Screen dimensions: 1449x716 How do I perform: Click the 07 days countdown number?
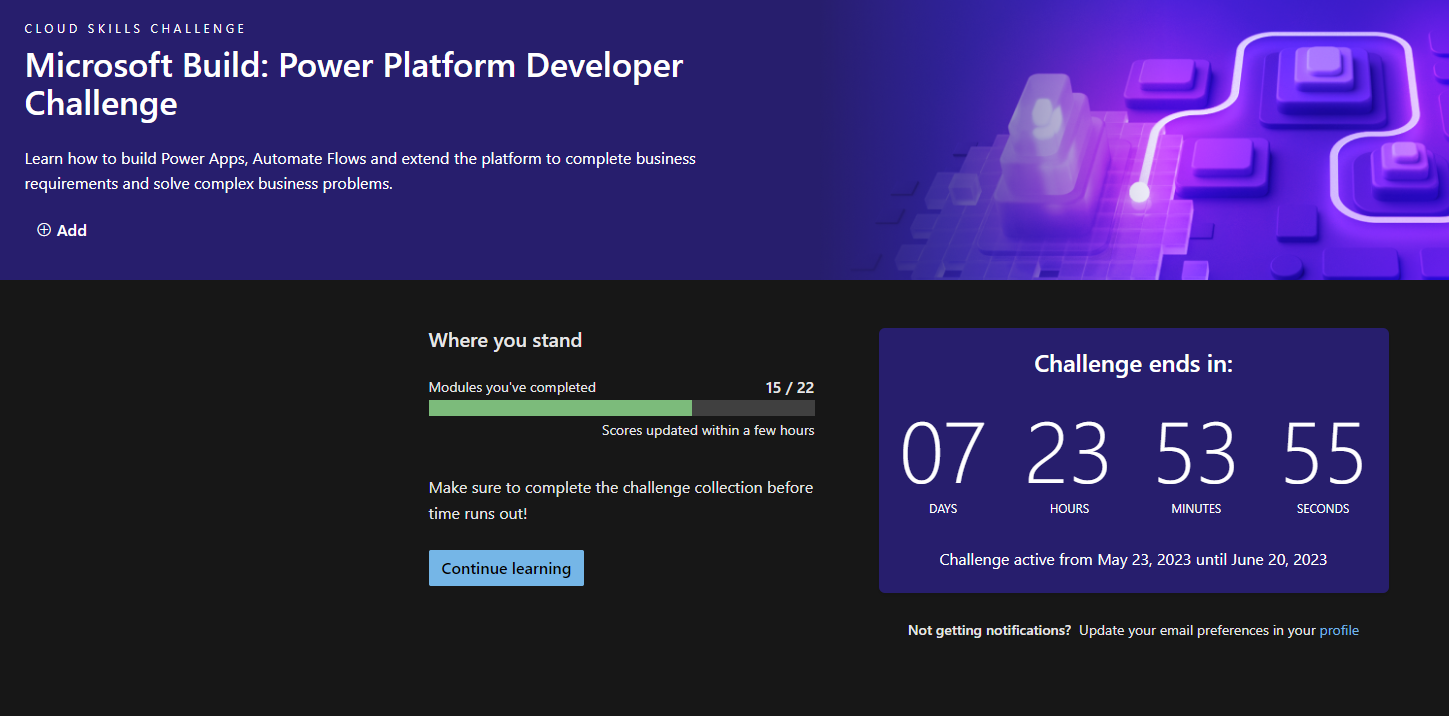pos(943,454)
